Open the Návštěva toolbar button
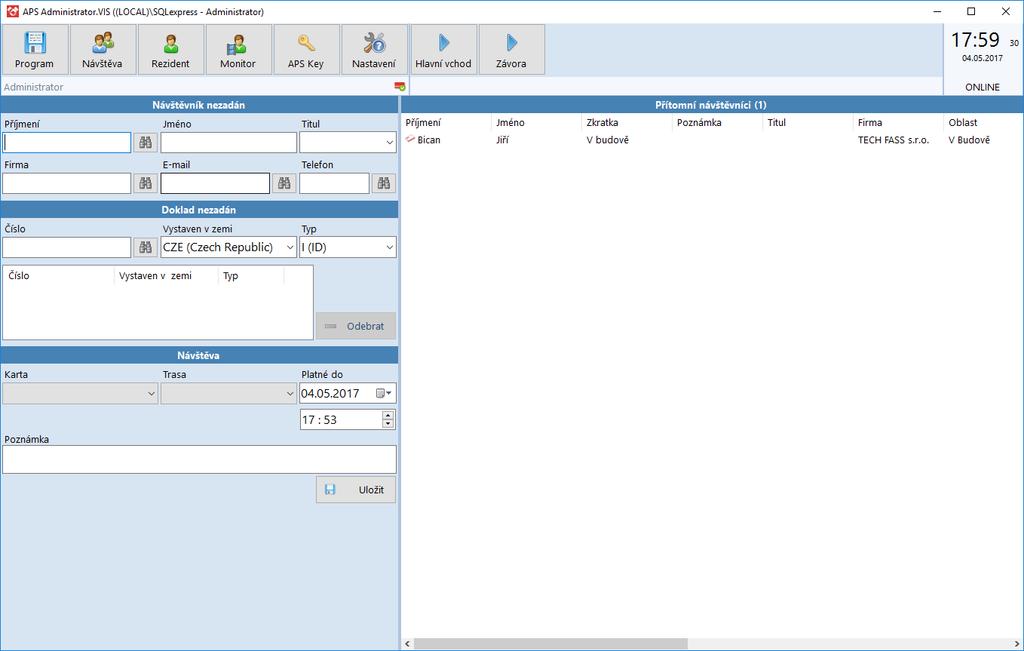 pyautogui.click(x=103, y=50)
